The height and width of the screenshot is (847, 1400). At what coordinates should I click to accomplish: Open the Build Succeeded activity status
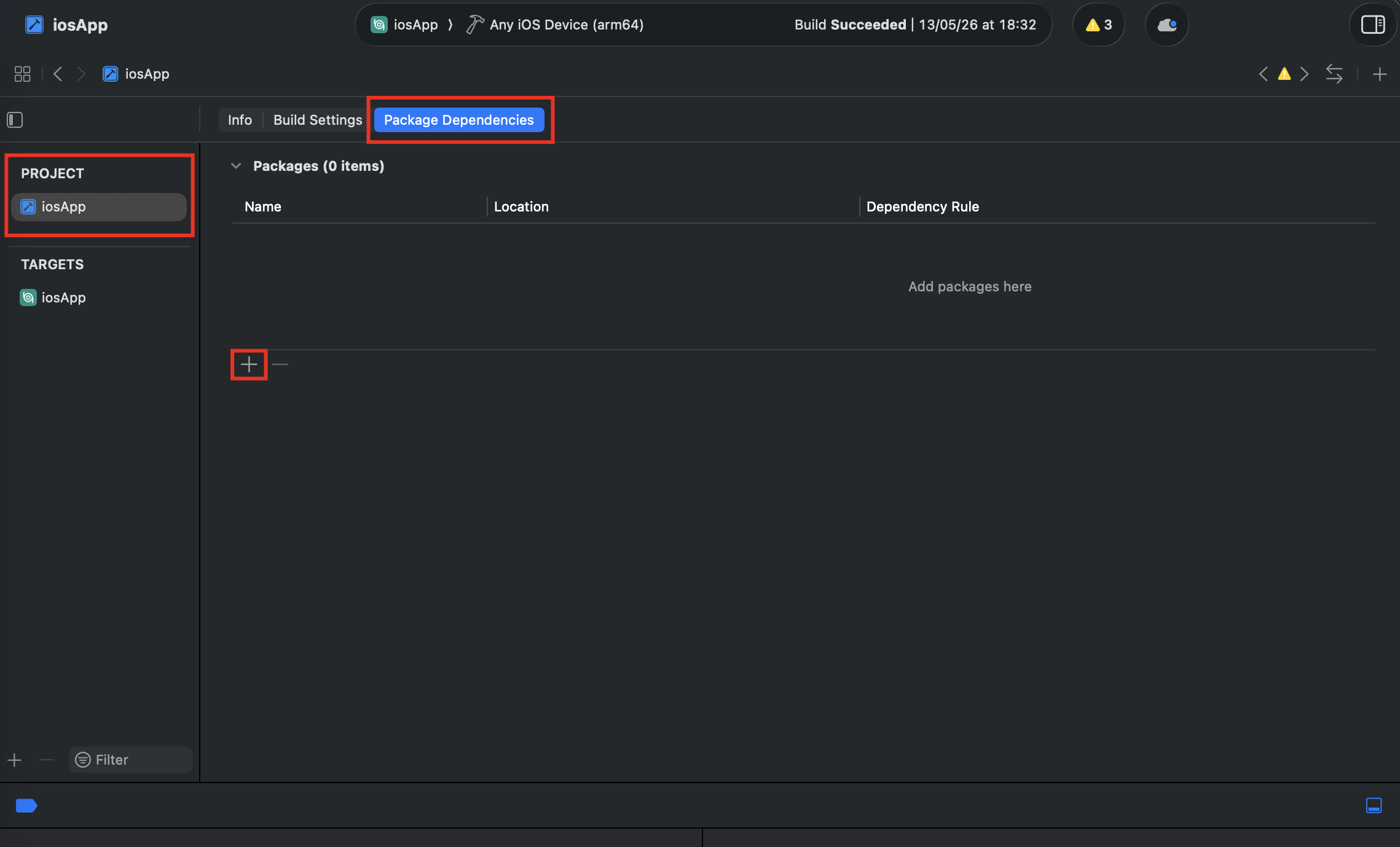coord(915,25)
